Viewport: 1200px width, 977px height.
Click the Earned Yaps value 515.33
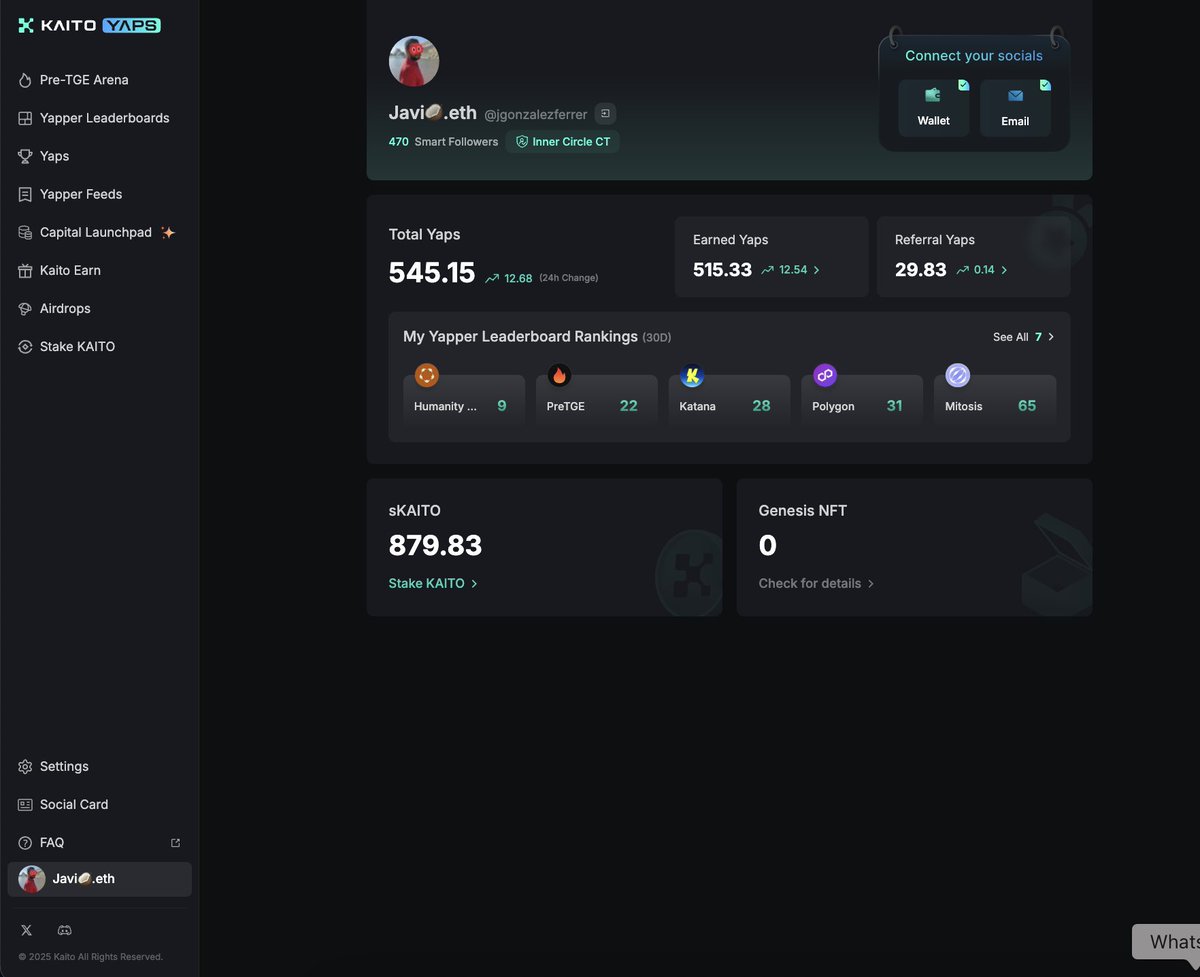[722, 270]
